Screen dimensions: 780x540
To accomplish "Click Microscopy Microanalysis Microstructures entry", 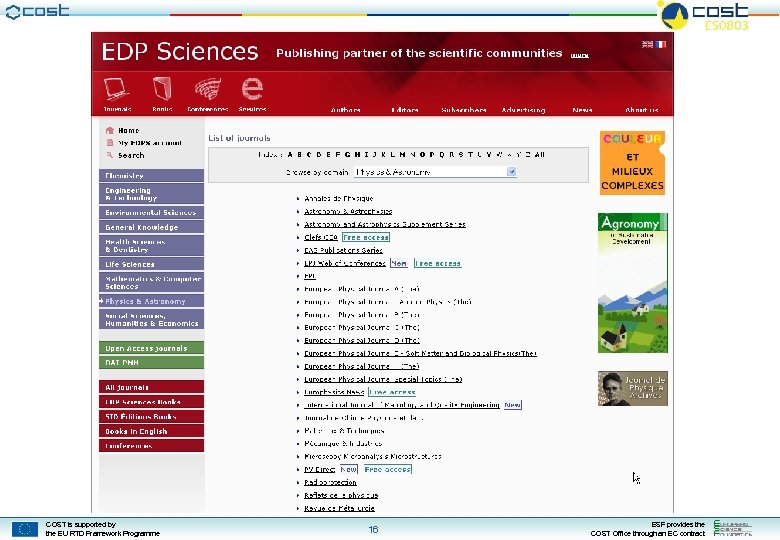I will (373, 456).
